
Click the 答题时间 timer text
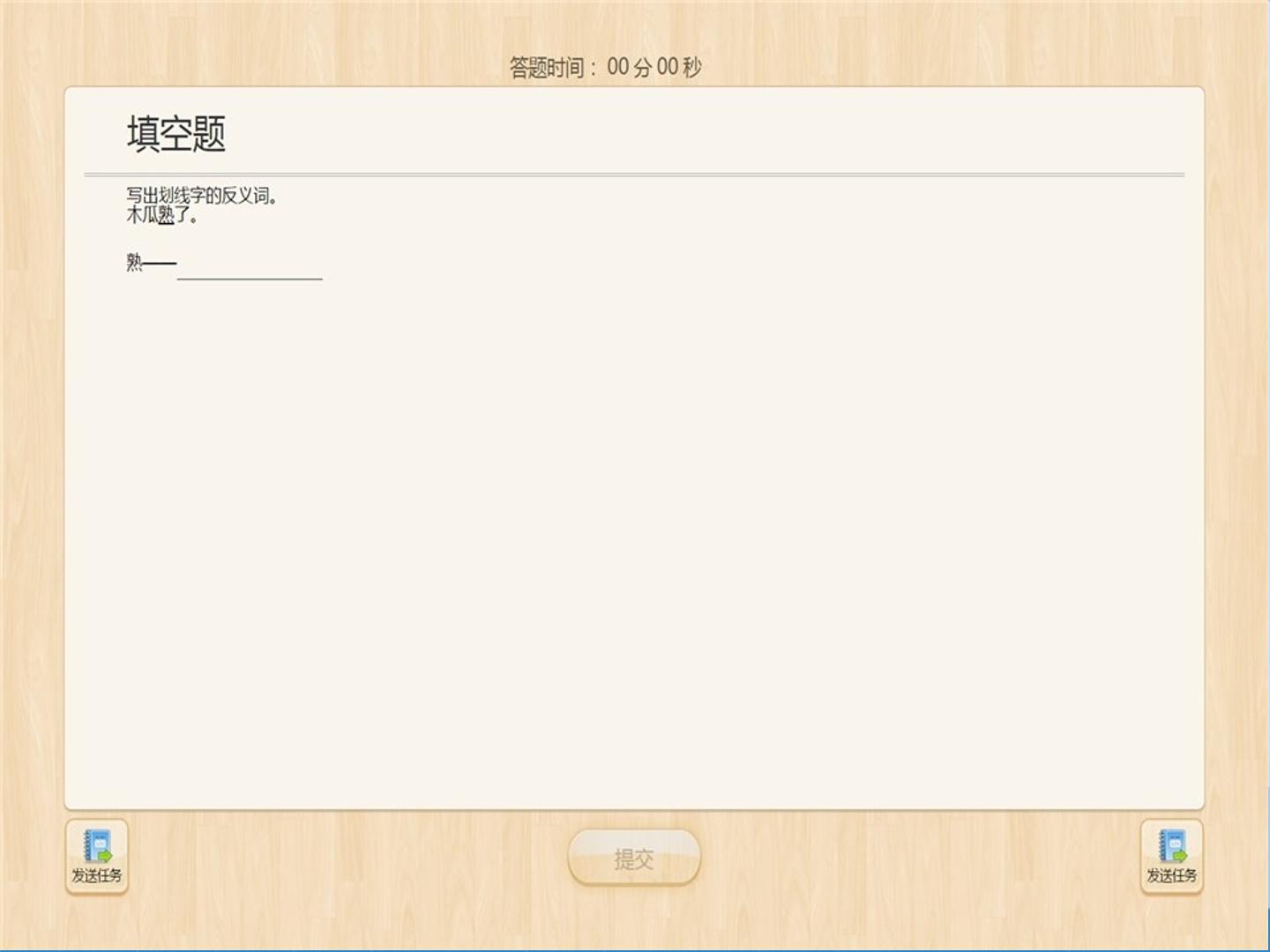pyautogui.click(x=605, y=67)
